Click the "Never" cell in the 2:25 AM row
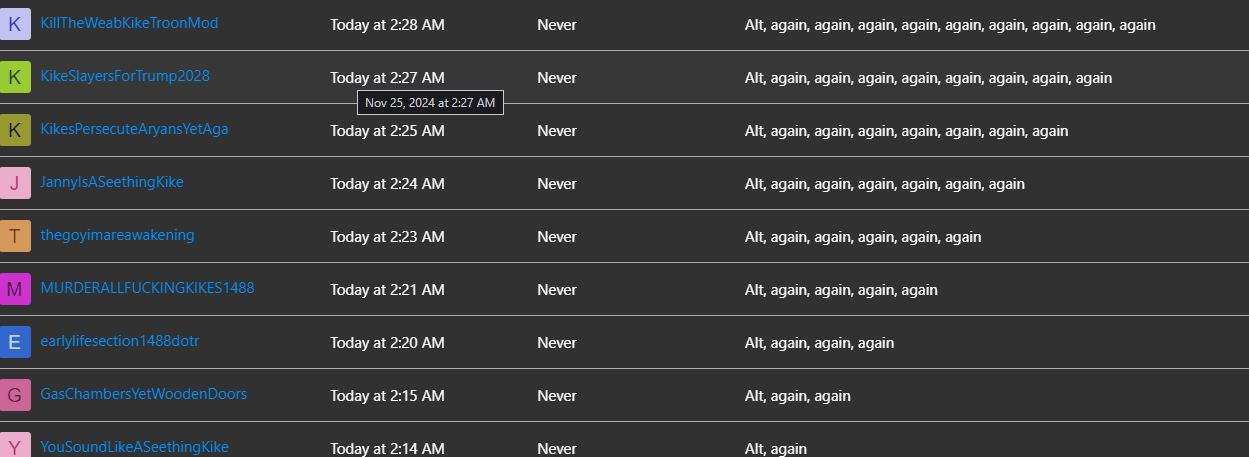 [x=557, y=131]
